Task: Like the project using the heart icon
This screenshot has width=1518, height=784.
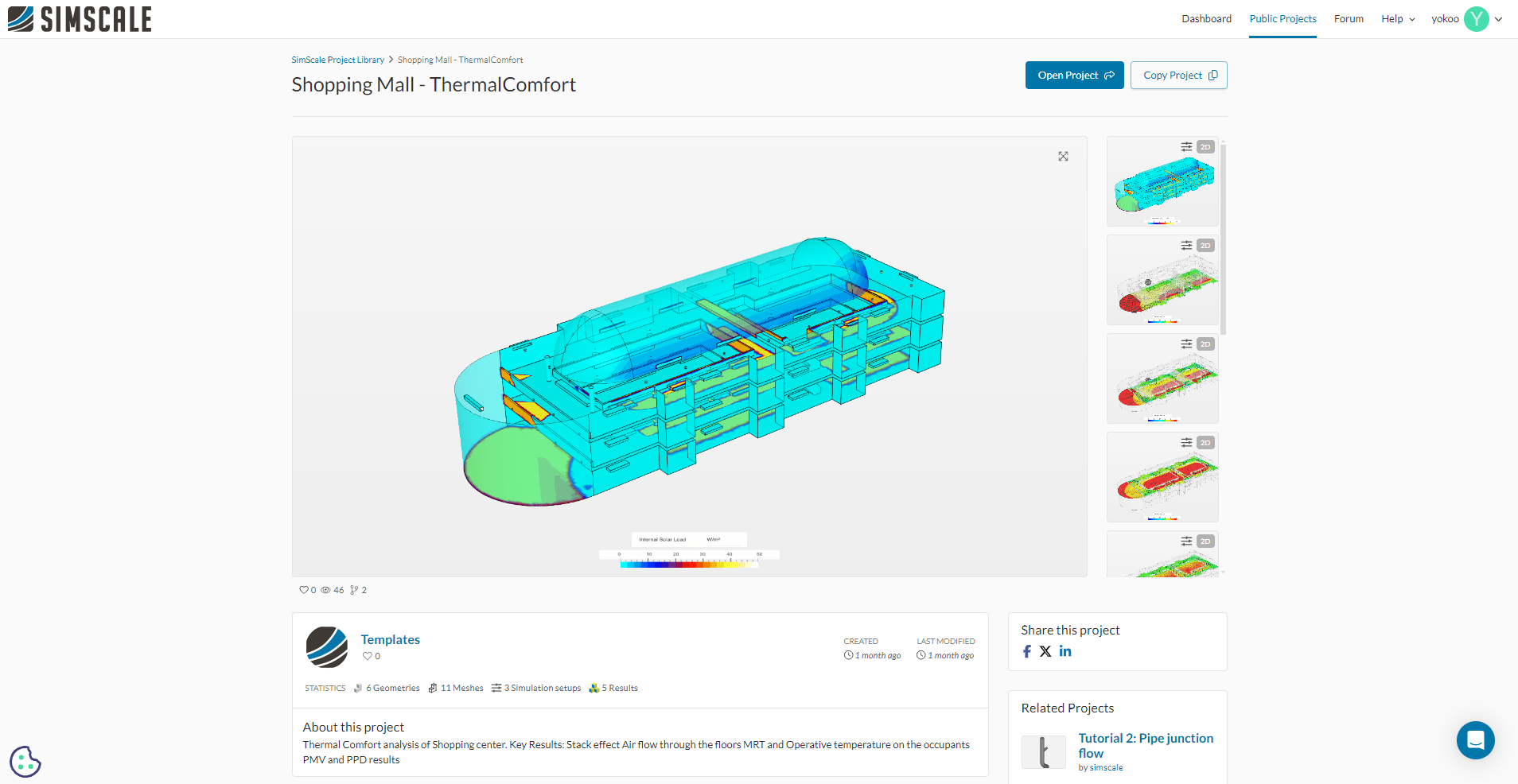Action: point(304,590)
